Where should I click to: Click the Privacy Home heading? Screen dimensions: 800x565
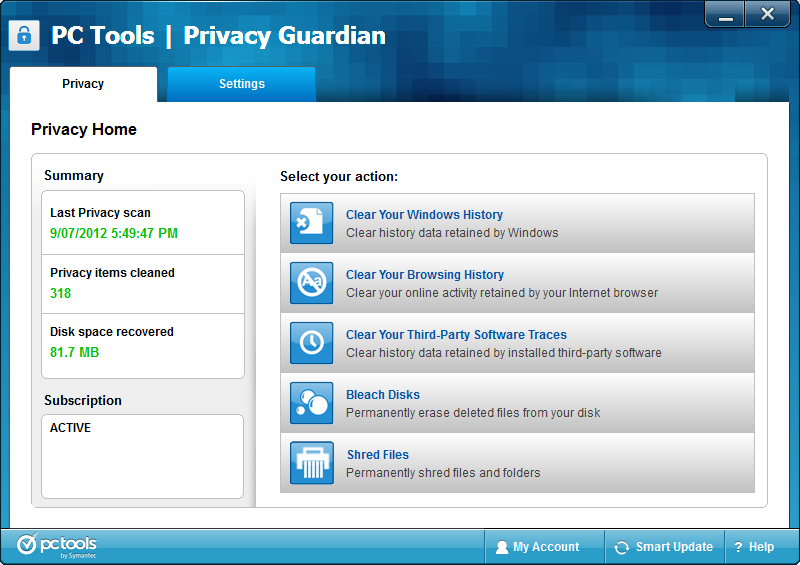pos(84,129)
